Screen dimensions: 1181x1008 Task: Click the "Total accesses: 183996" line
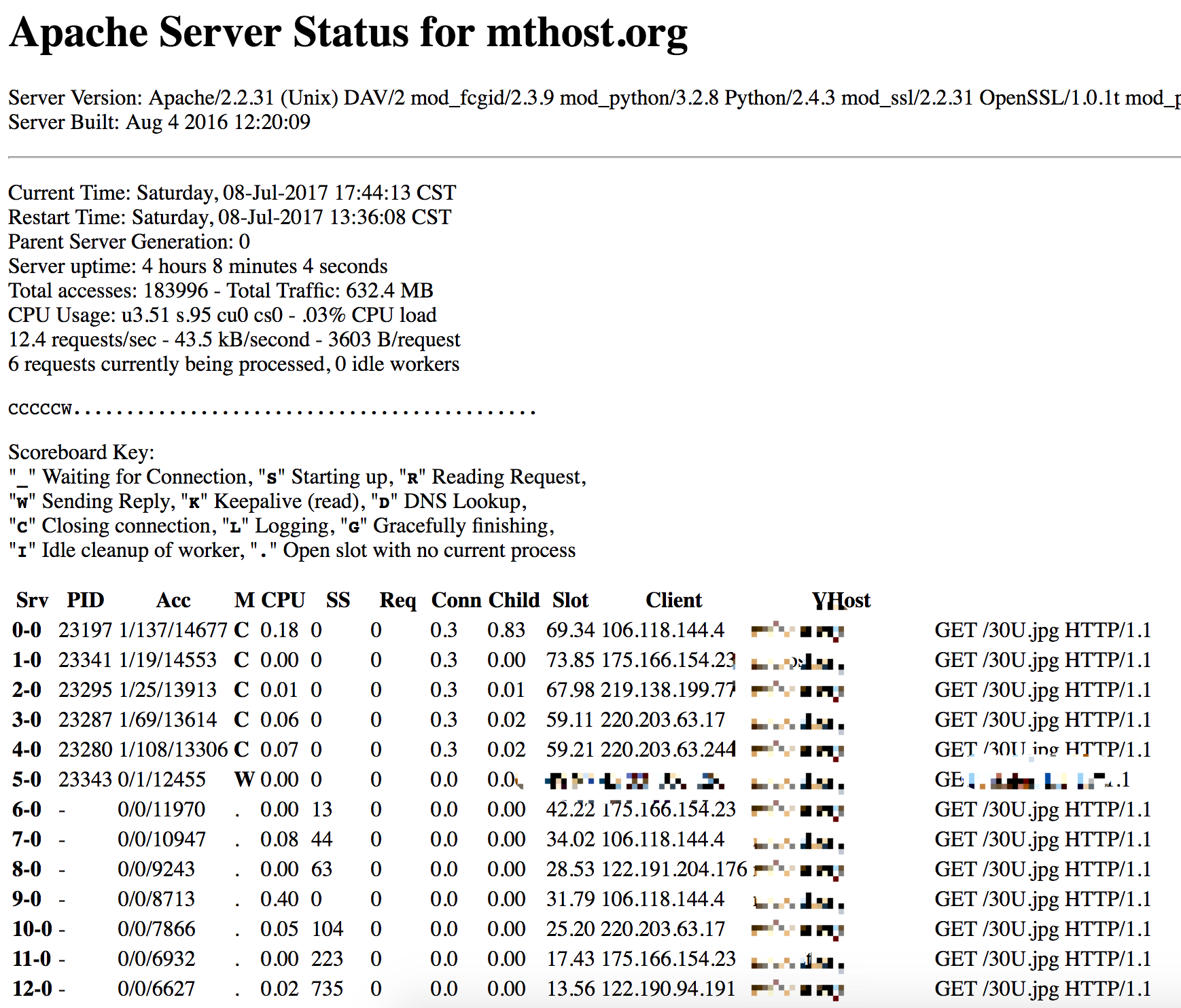pos(221,291)
